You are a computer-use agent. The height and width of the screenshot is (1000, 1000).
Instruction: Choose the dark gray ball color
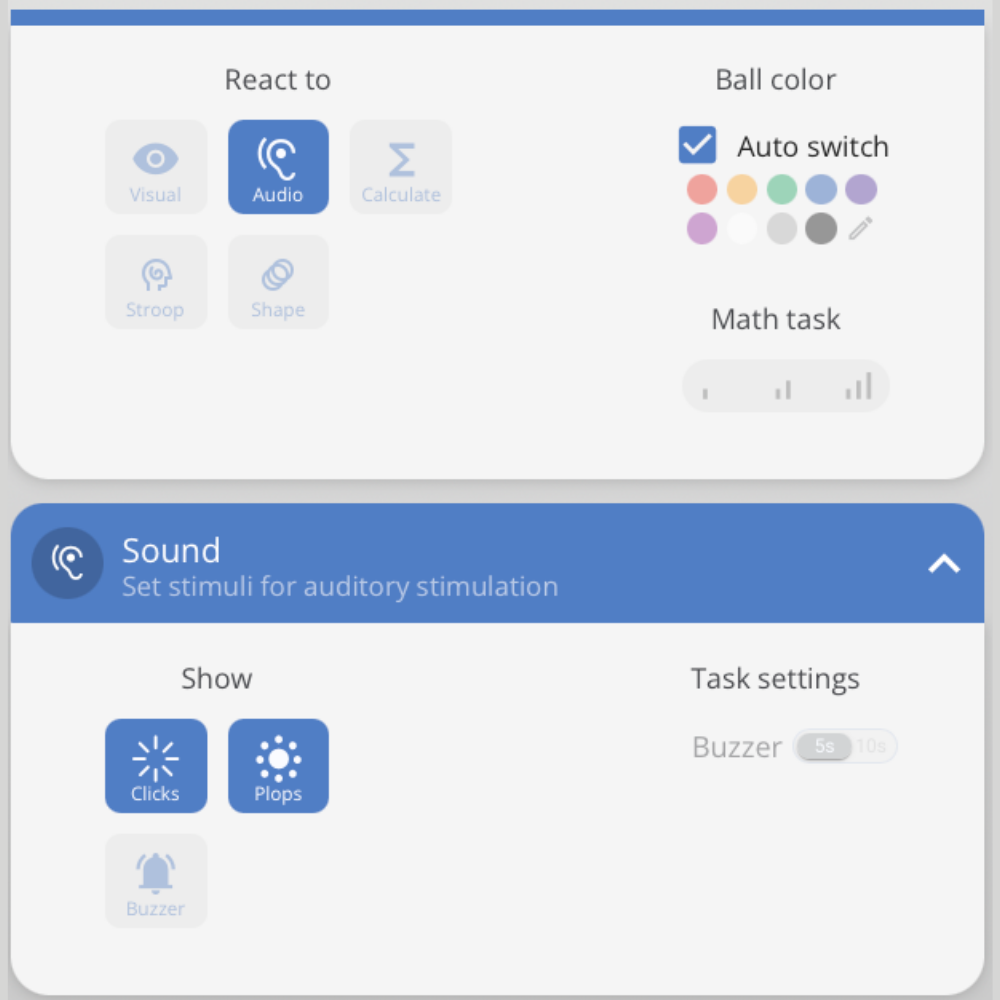pyautogui.click(x=821, y=229)
